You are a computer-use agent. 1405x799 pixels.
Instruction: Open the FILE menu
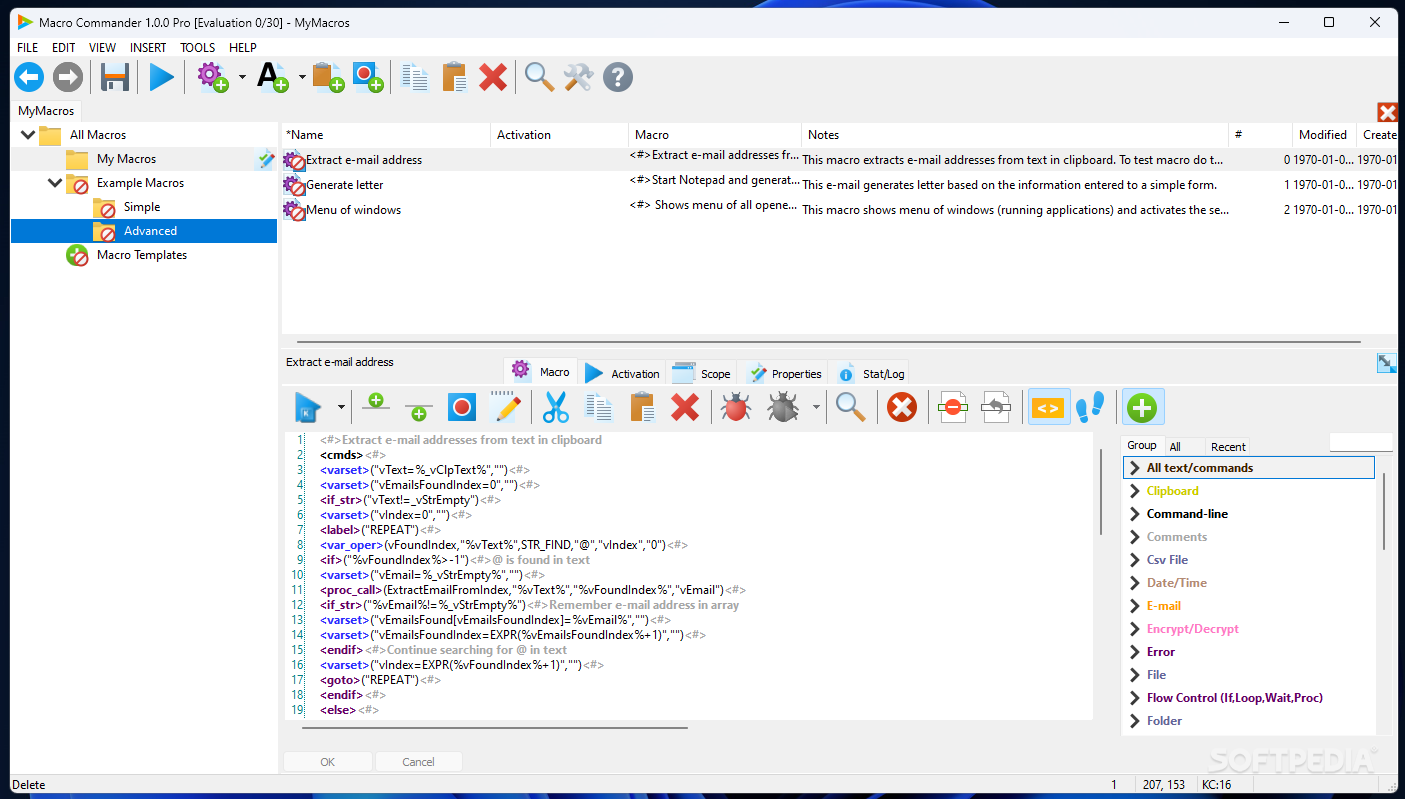point(28,47)
